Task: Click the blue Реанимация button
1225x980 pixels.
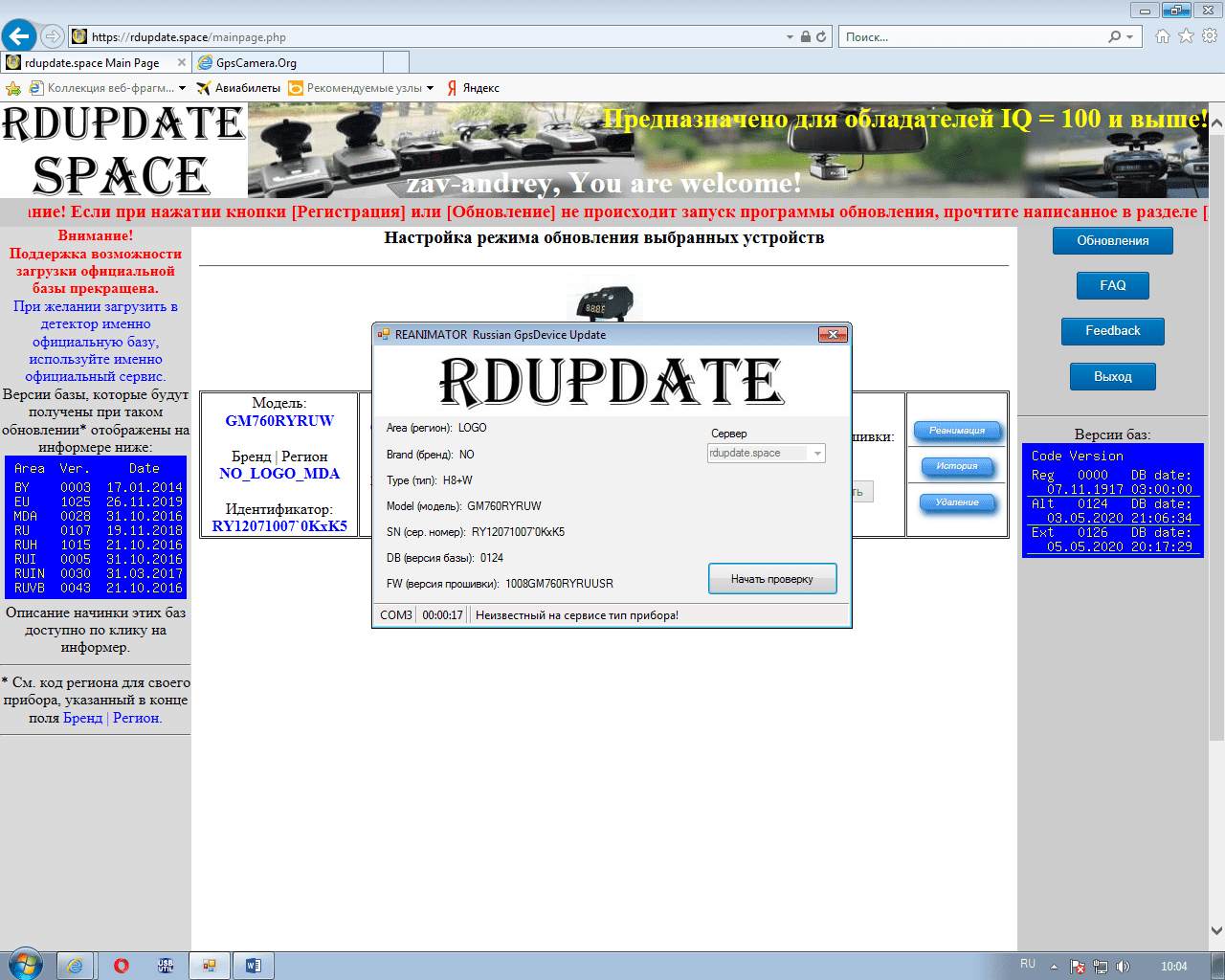Action: [957, 431]
